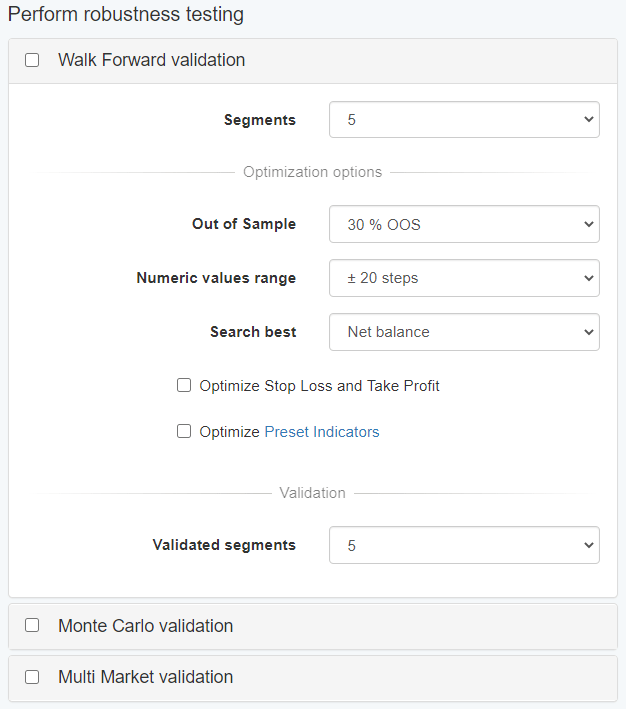Toggle the Optimize Preset Indicators checkbox
The image size is (626, 709).
pos(184,432)
